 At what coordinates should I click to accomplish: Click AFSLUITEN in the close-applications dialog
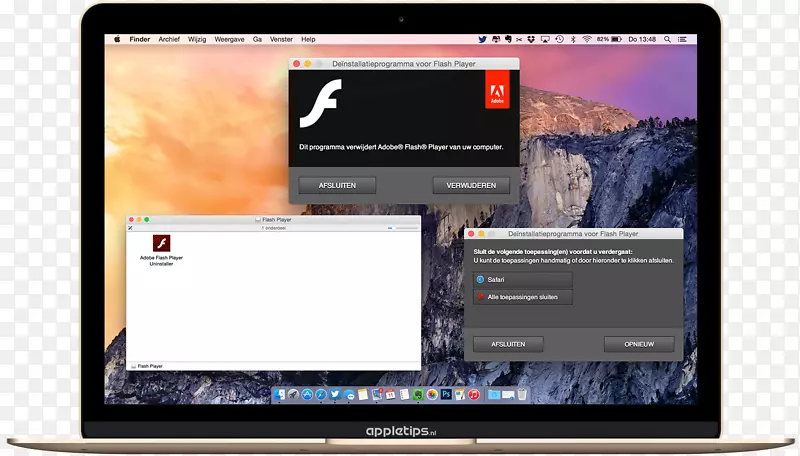point(508,344)
